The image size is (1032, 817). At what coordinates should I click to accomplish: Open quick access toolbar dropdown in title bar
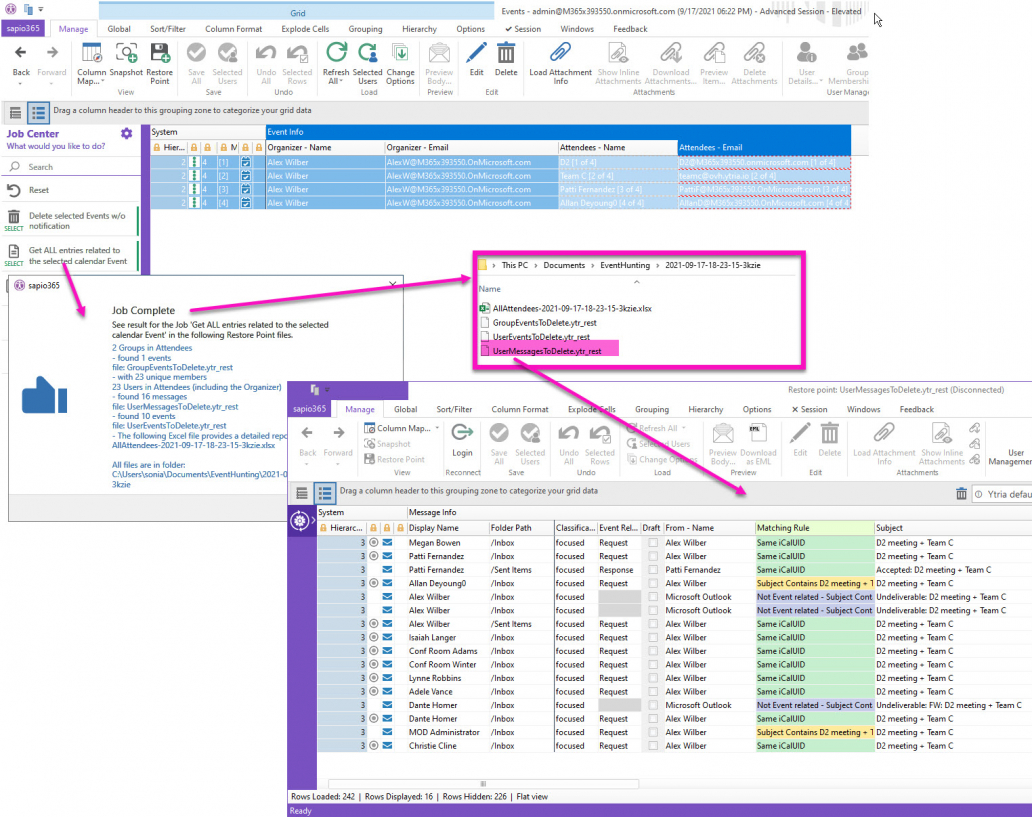[x=41, y=9]
